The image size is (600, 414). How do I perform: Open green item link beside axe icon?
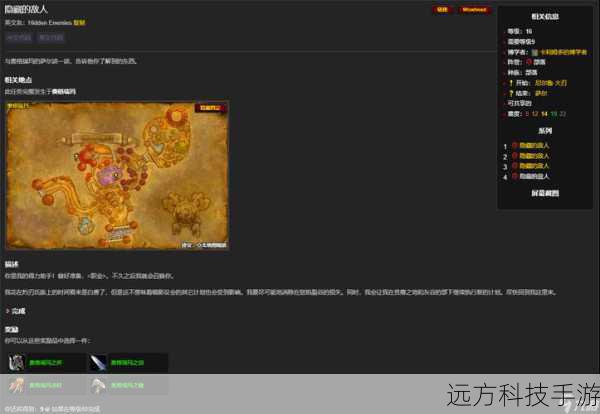tap(127, 385)
